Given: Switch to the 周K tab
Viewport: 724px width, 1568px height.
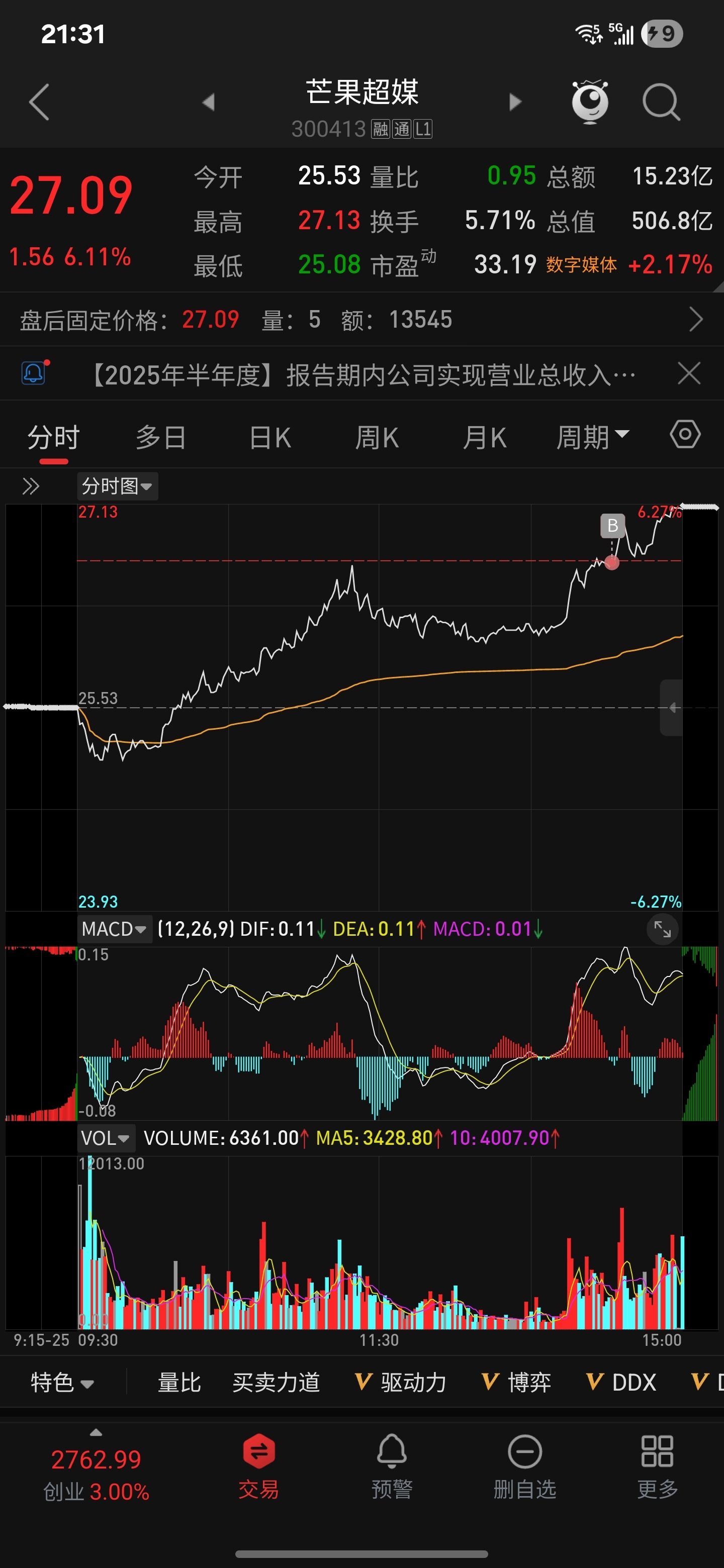Looking at the screenshot, I should point(376,438).
